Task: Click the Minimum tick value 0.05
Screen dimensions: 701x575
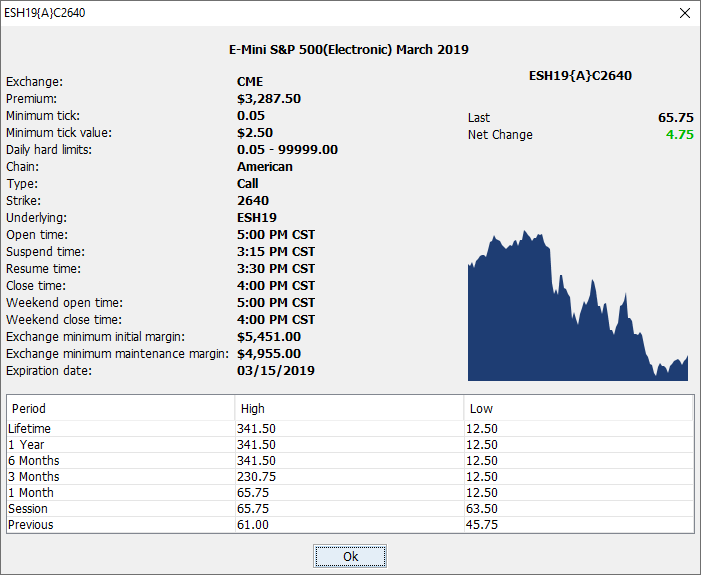Action: coord(251,115)
